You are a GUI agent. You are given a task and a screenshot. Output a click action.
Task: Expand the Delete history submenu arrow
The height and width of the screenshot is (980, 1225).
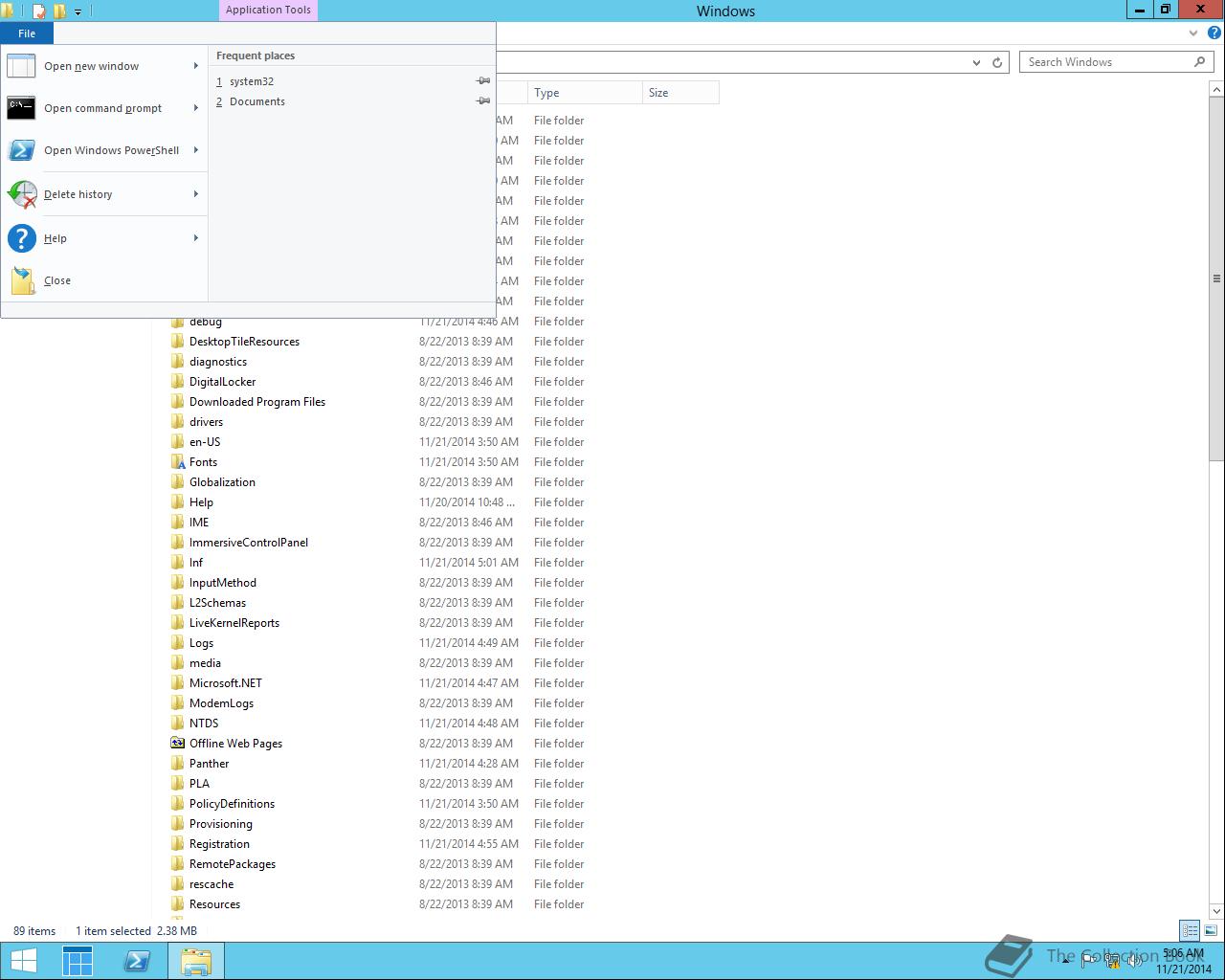click(x=196, y=194)
